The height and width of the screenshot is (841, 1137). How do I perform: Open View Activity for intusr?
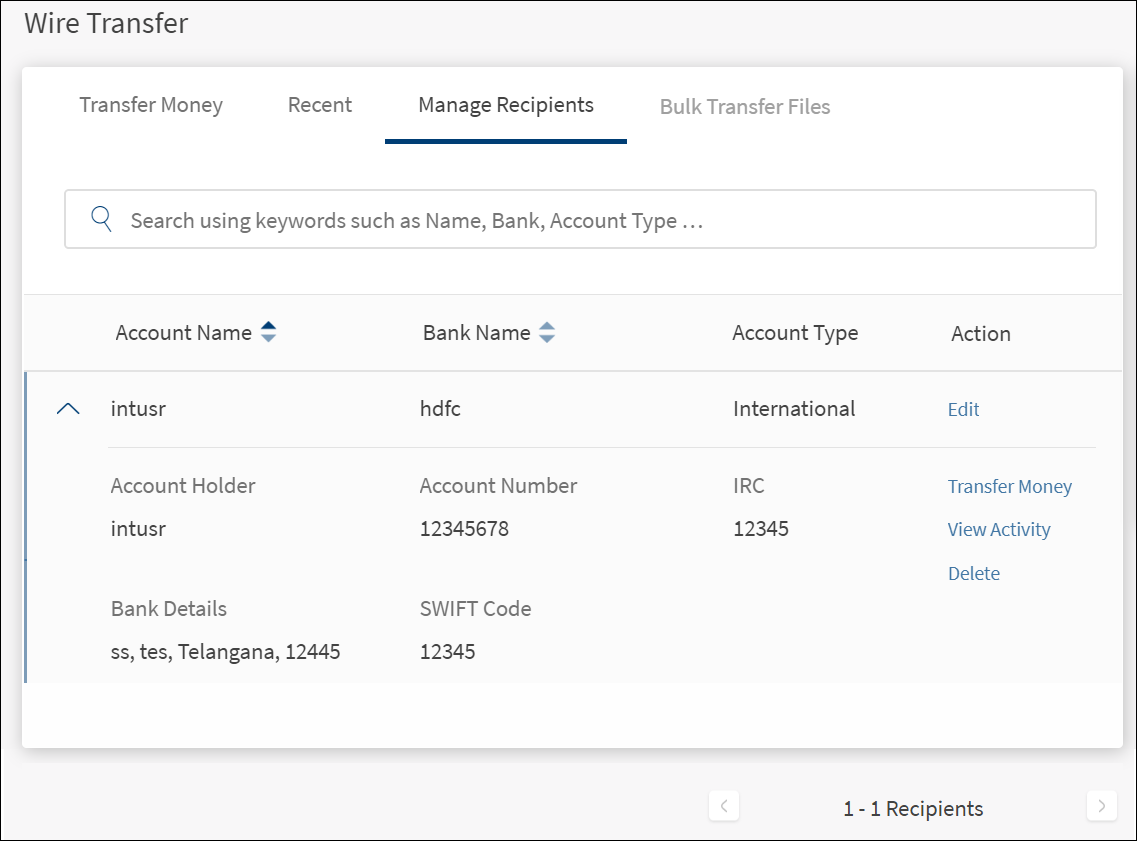coord(998,530)
